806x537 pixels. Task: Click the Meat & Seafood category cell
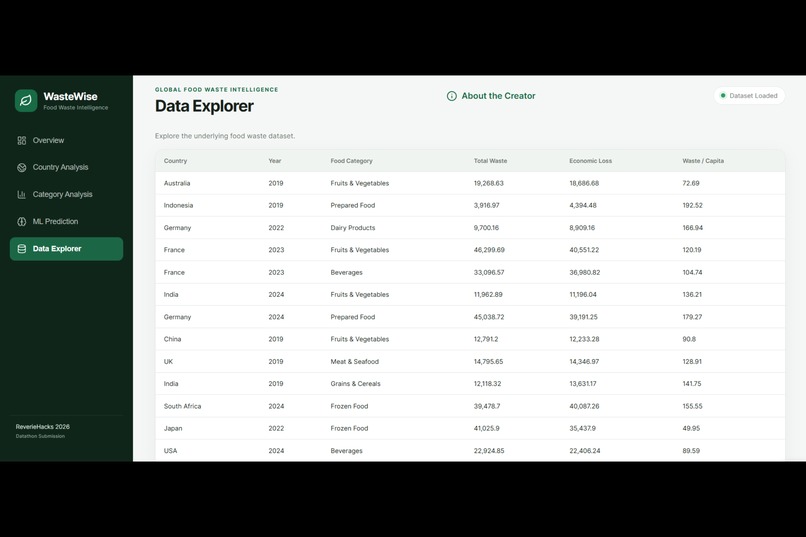coord(354,362)
